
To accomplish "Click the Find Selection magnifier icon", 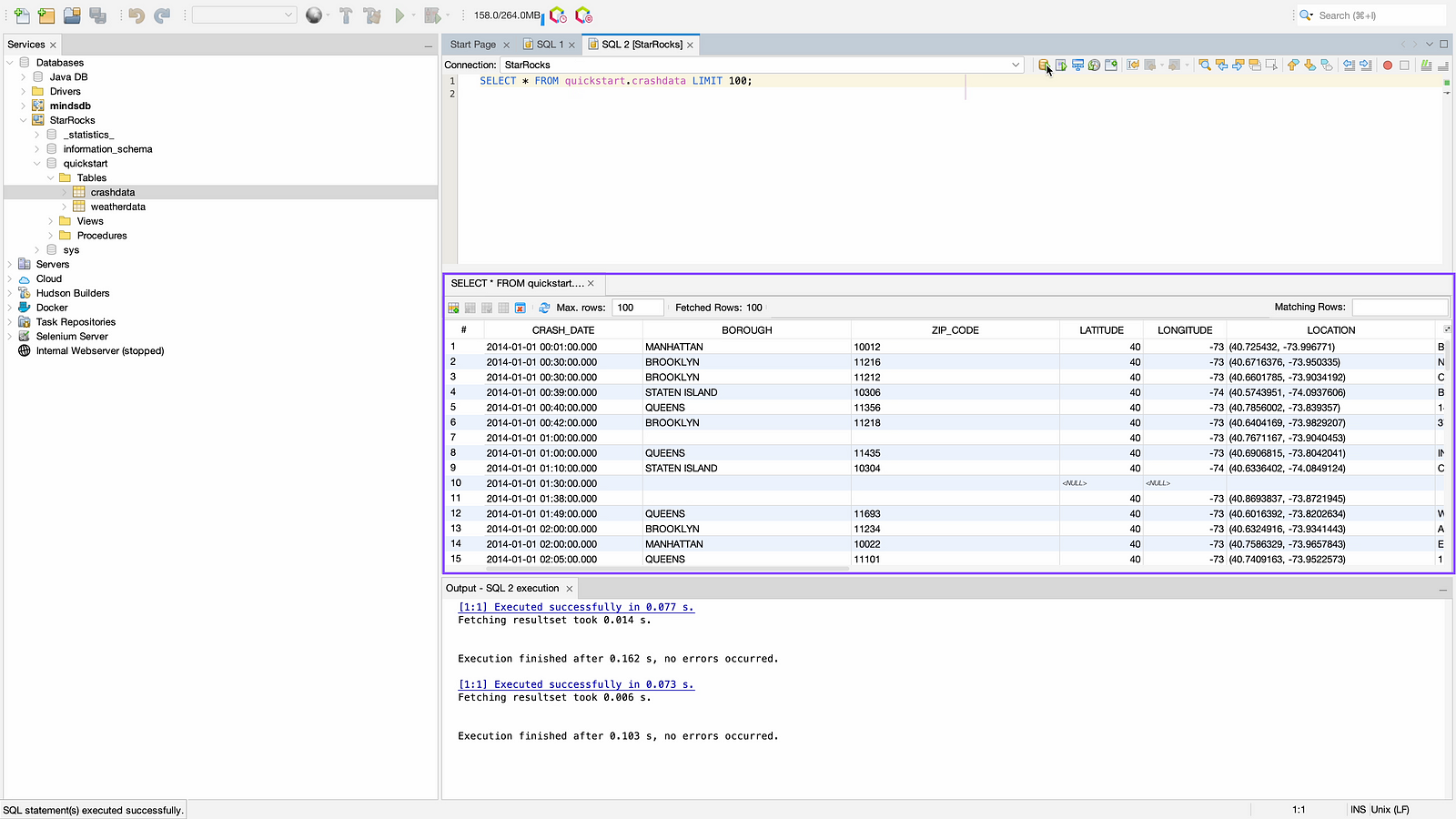I will coord(1205,65).
